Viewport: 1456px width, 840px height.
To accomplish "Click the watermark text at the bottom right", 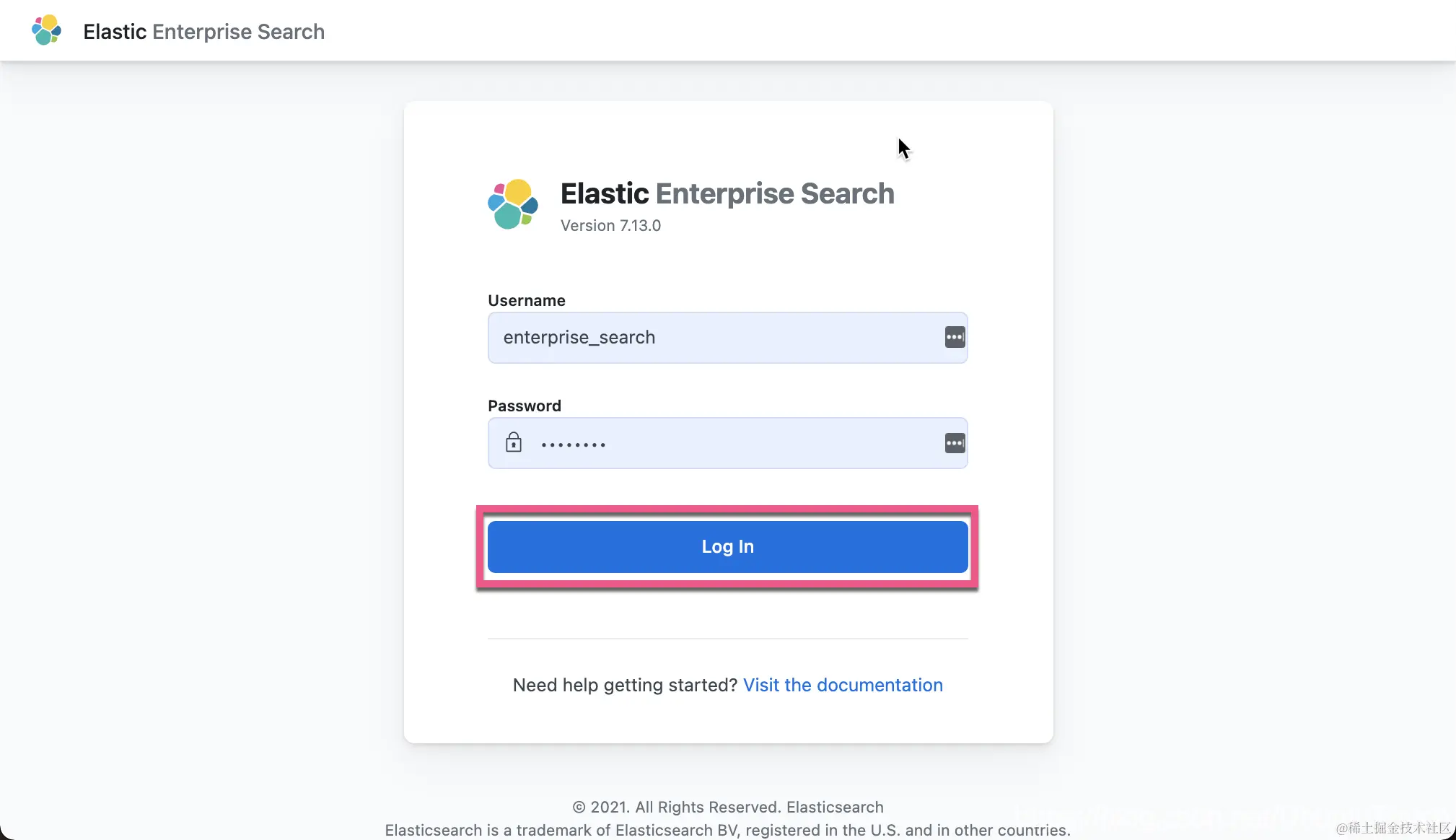I will point(1393,828).
